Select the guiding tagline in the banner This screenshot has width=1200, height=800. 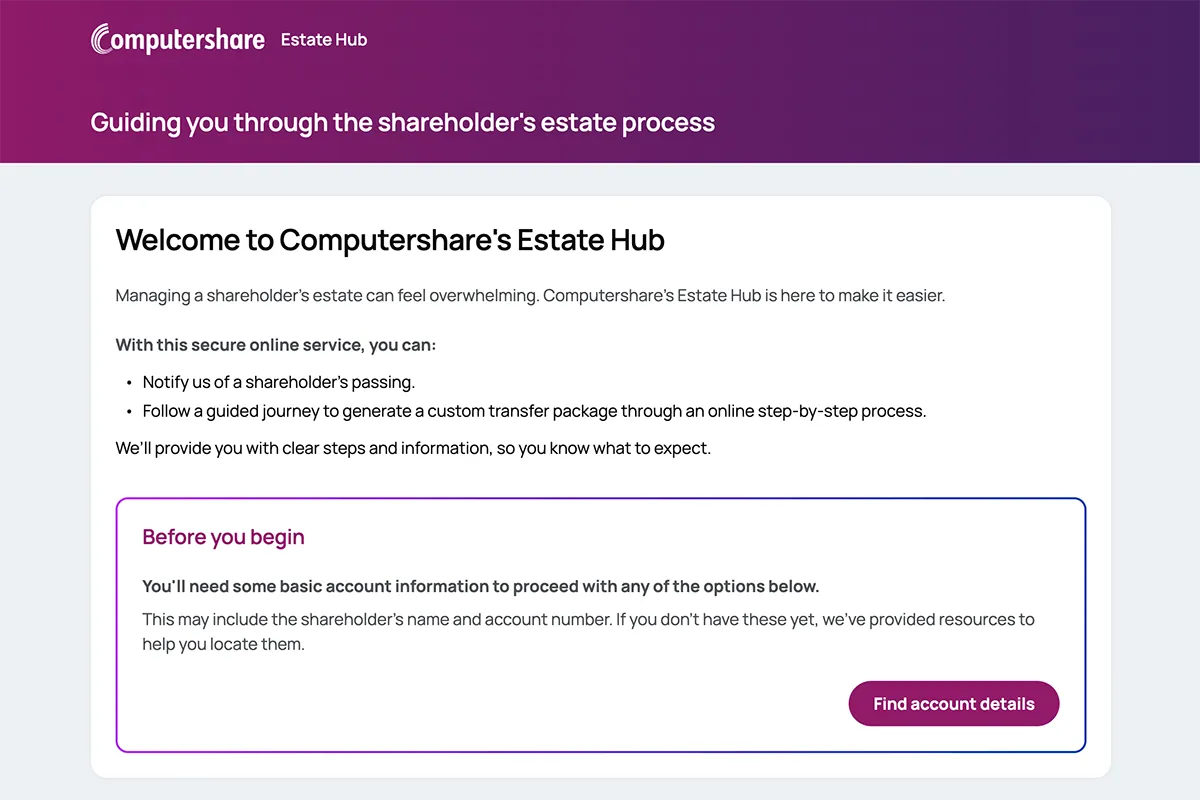coord(402,122)
